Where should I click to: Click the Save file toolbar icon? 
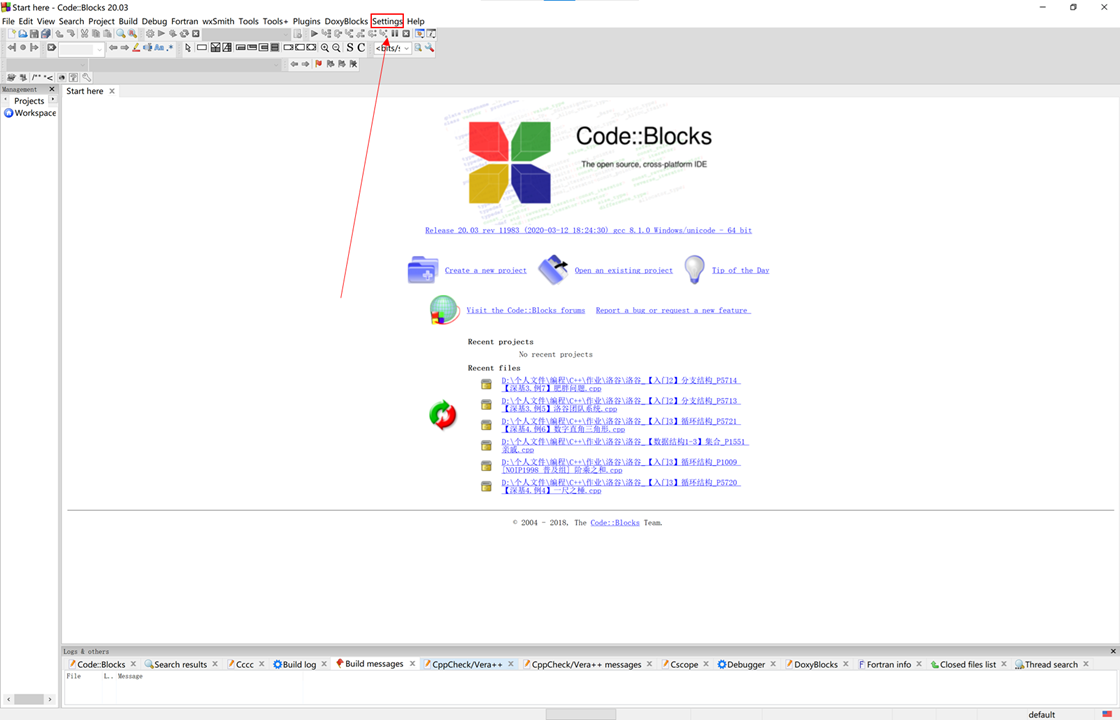click(34, 34)
